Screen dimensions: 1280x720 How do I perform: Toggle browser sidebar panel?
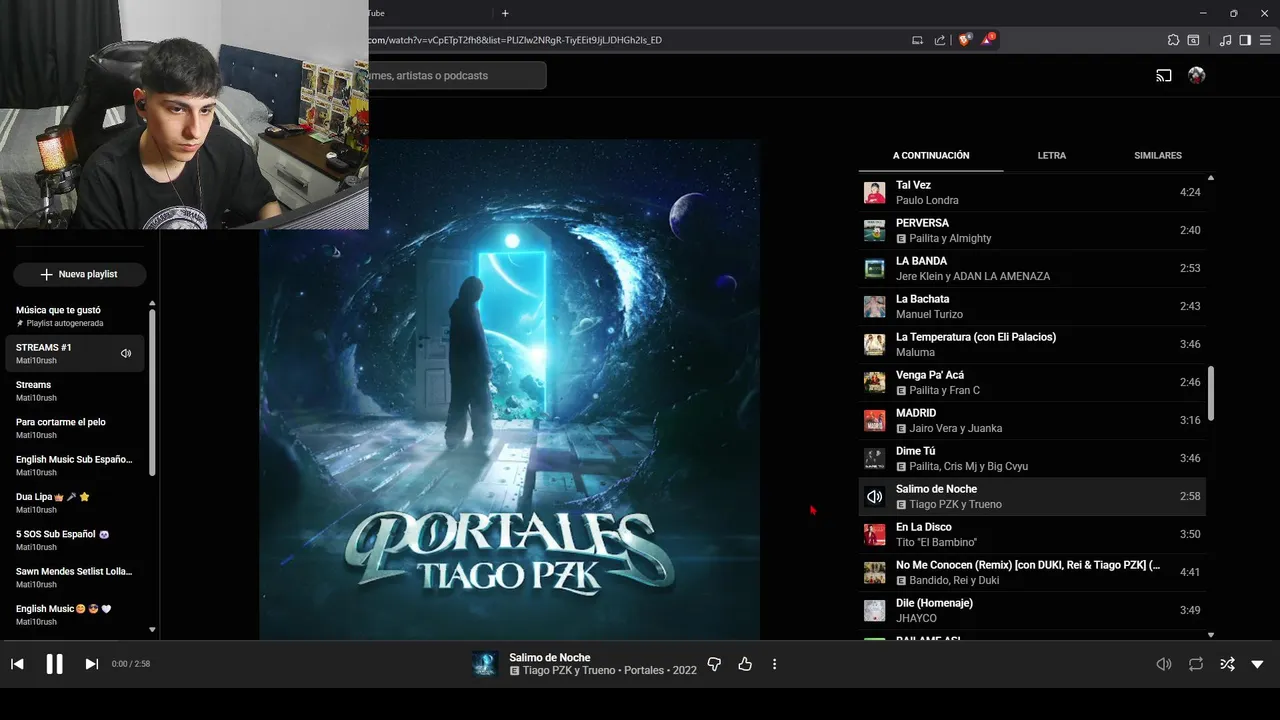(1245, 40)
